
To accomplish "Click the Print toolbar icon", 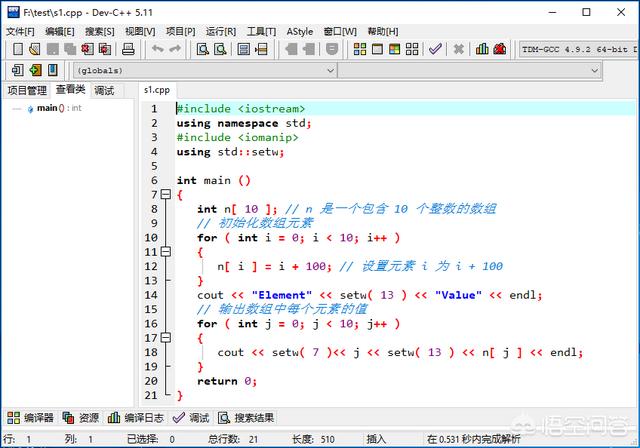I will [x=128, y=49].
